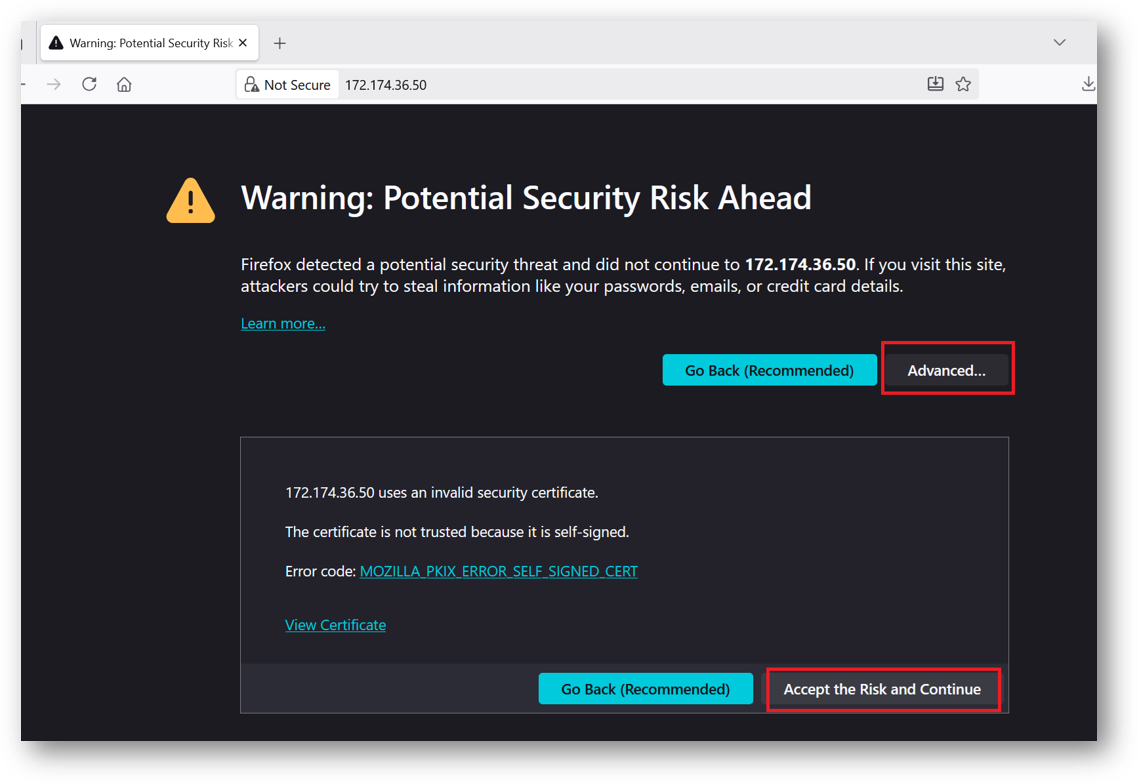Click the yellow warning triangle icon
The height and width of the screenshot is (783, 1139).
pos(190,200)
